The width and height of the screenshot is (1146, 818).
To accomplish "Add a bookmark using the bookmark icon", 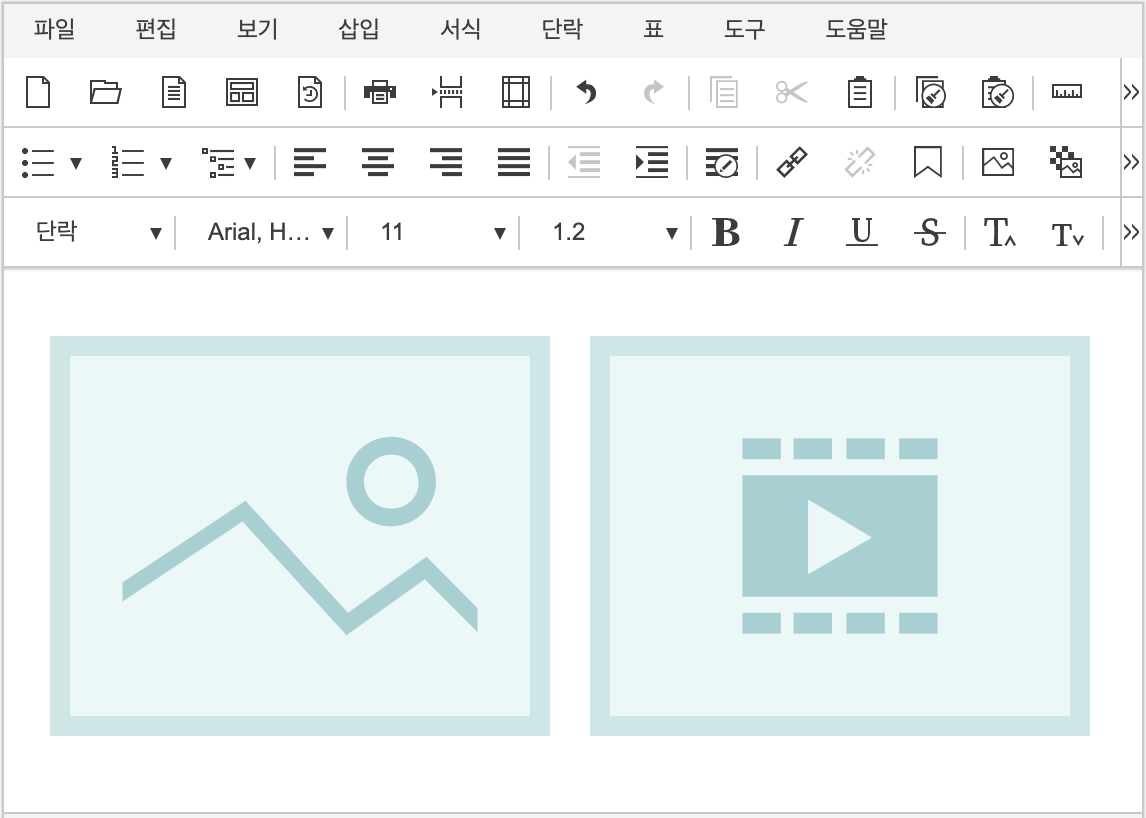I will (x=928, y=162).
